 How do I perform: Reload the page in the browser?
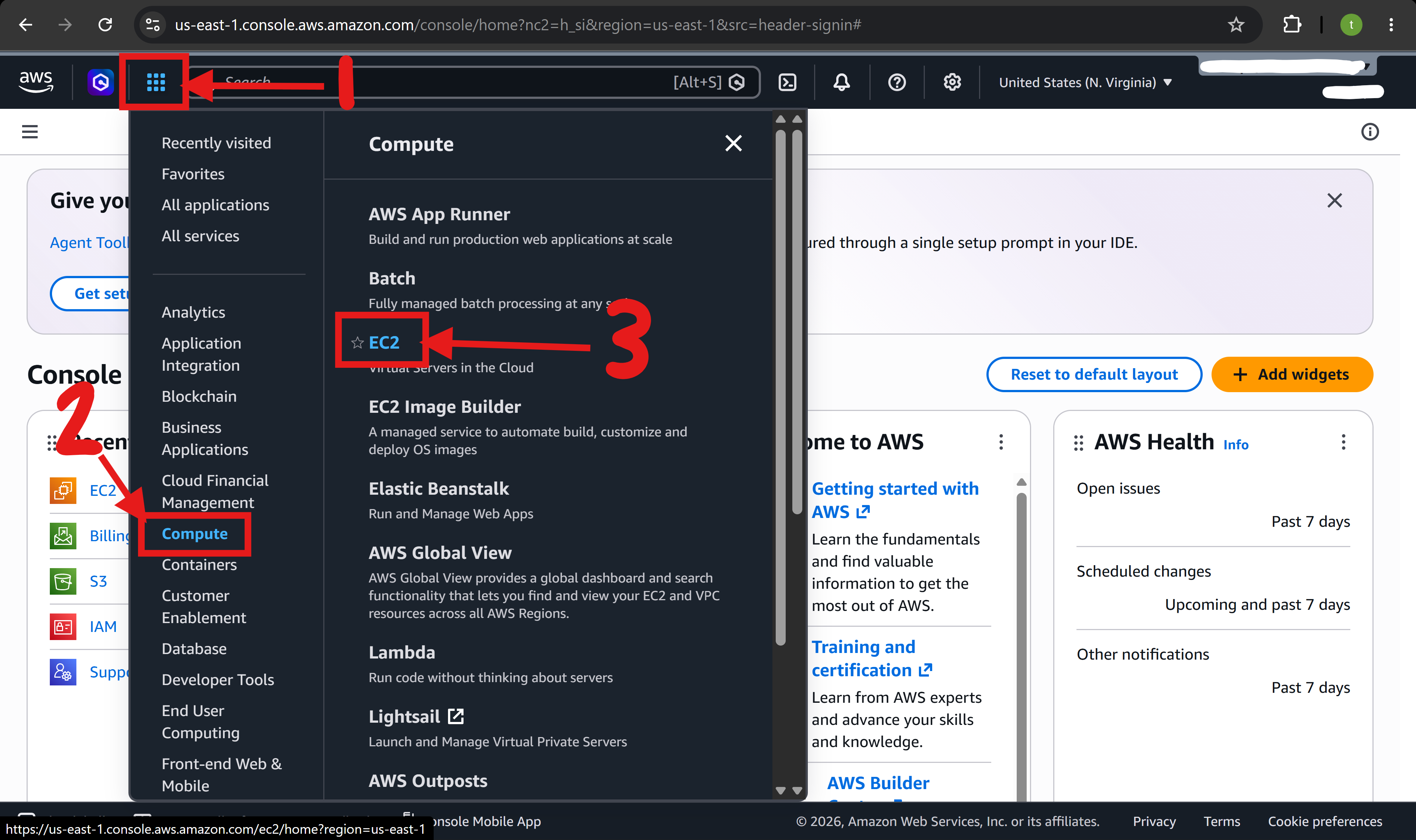click(x=105, y=25)
